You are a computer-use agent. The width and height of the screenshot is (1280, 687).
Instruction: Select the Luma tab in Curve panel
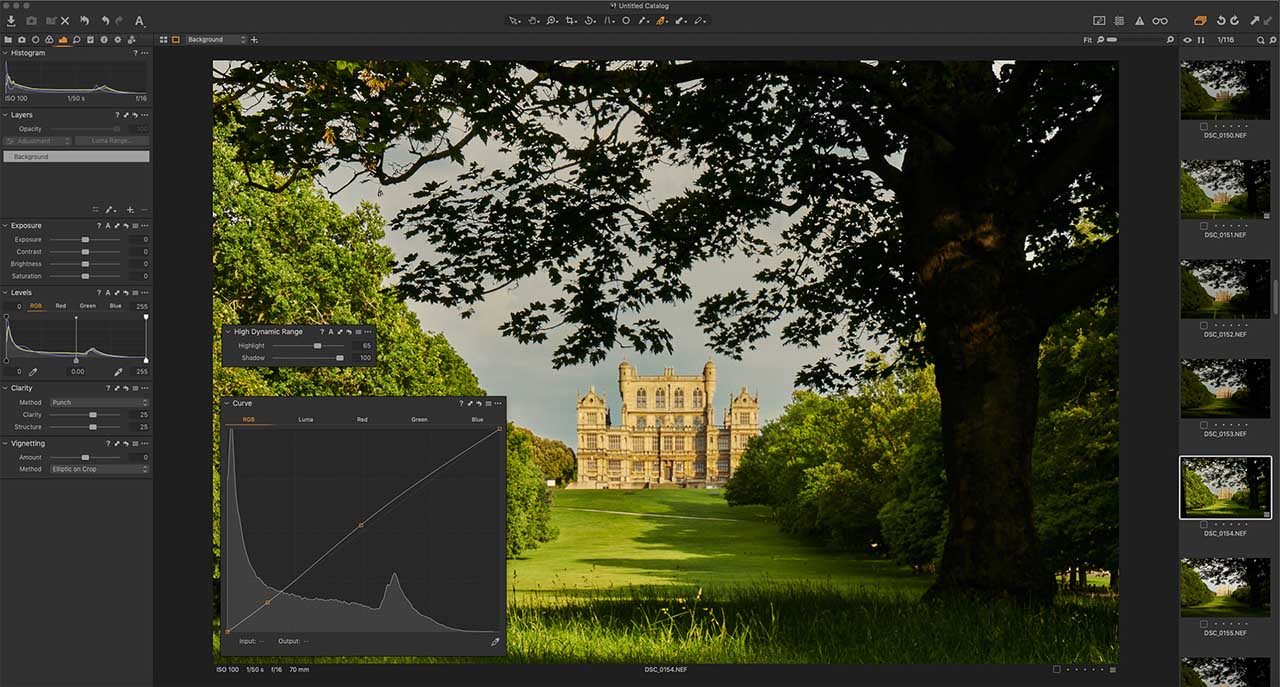pos(306,419)
